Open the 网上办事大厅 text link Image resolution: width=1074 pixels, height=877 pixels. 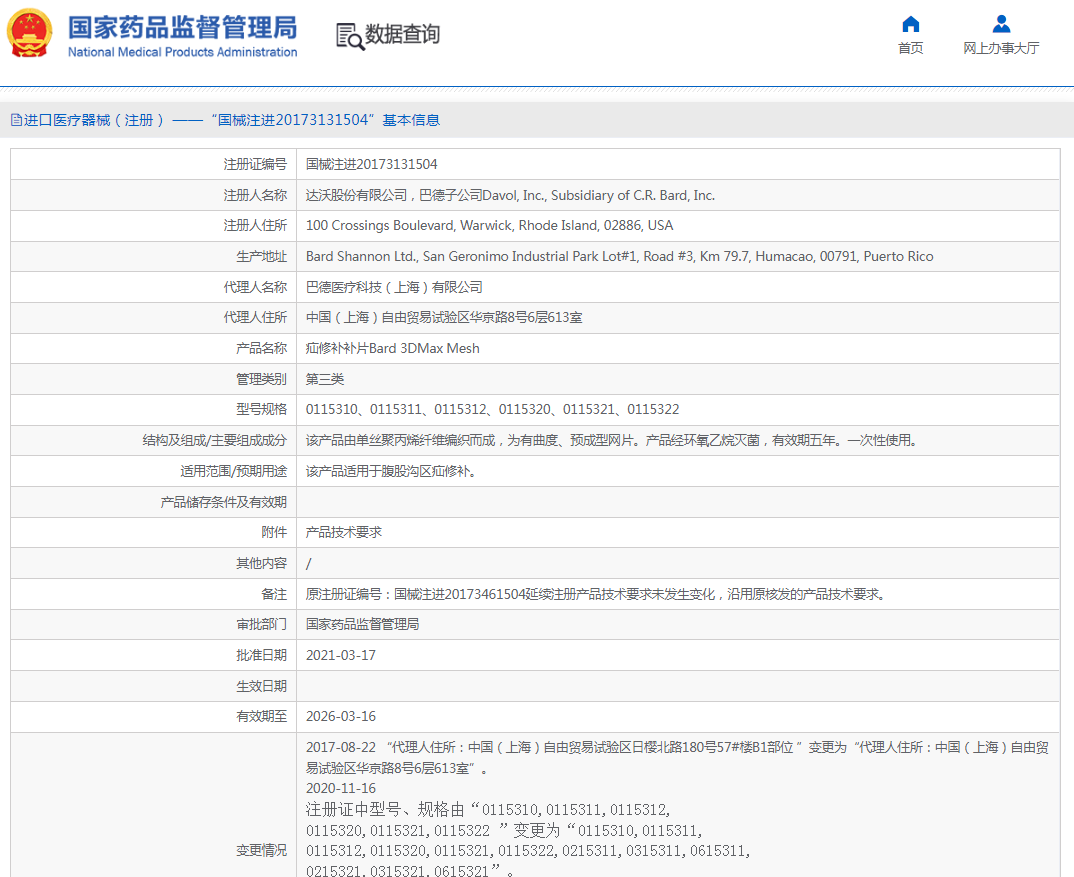[1001, 48]
